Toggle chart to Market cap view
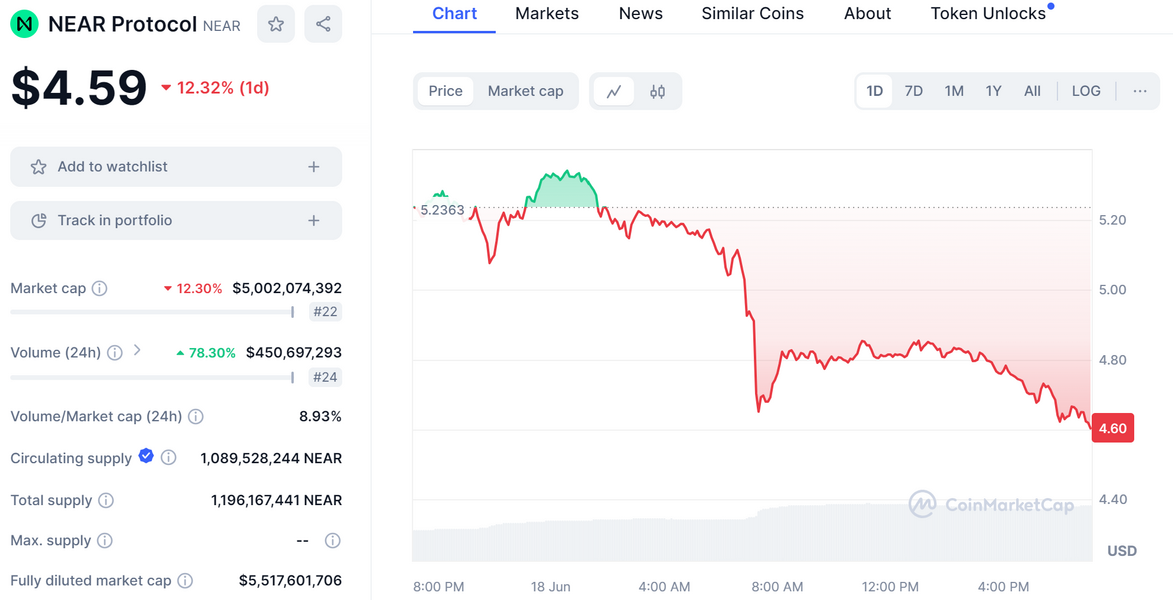 (525, 91)
